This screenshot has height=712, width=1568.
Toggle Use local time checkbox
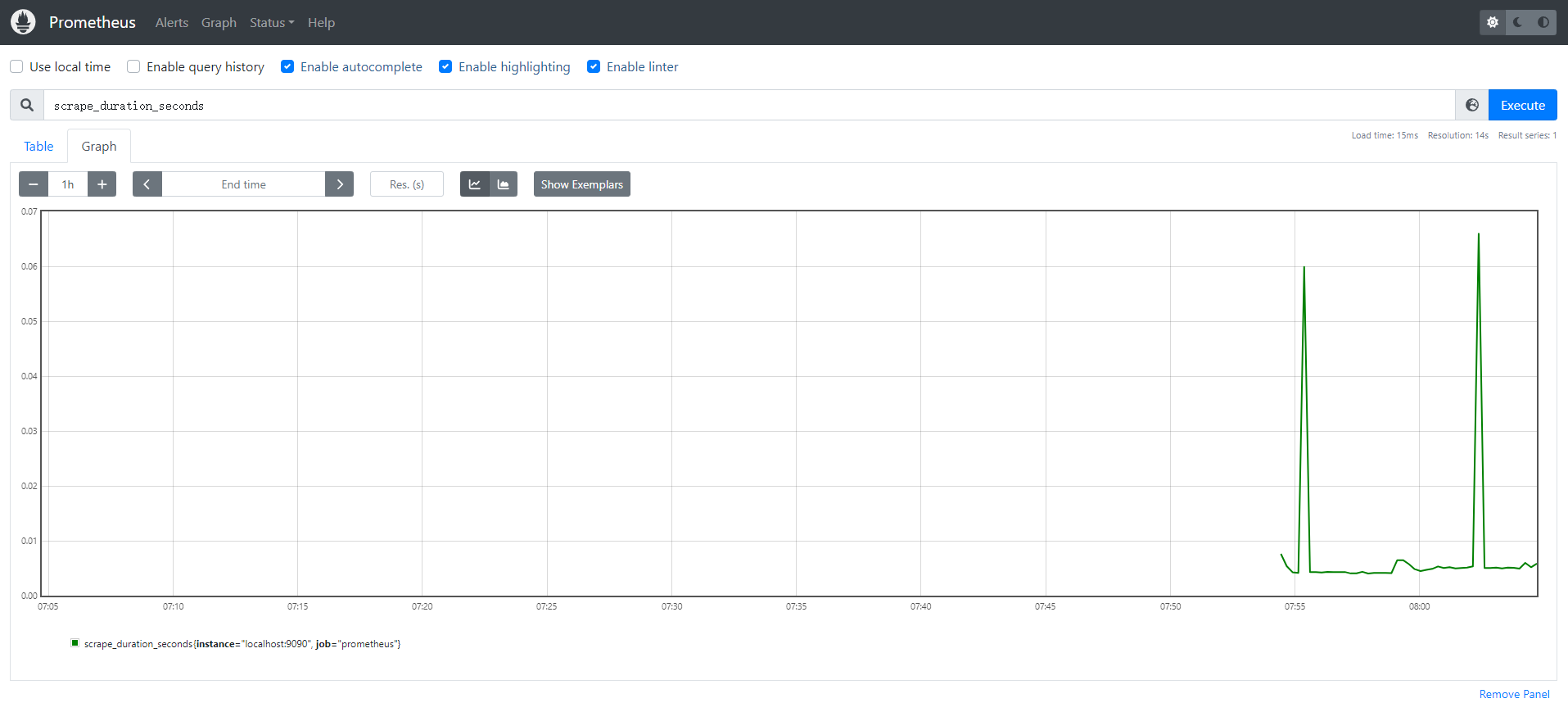tap(16, 66)
